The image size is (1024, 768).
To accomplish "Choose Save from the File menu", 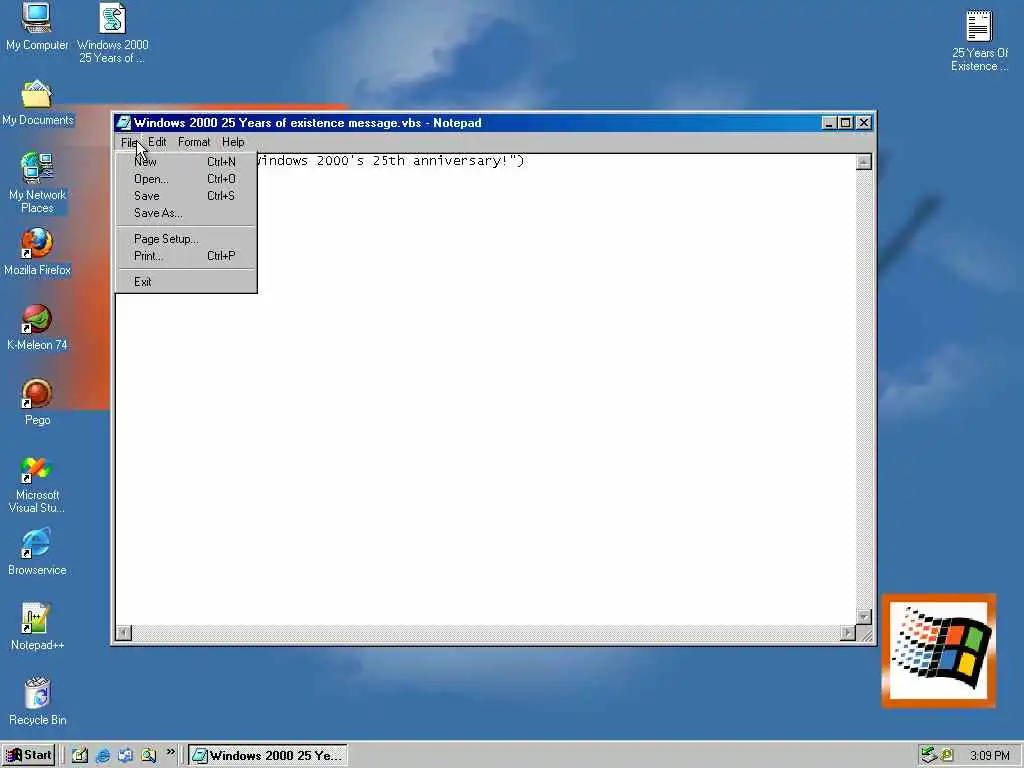I will [x=186, y=196].
